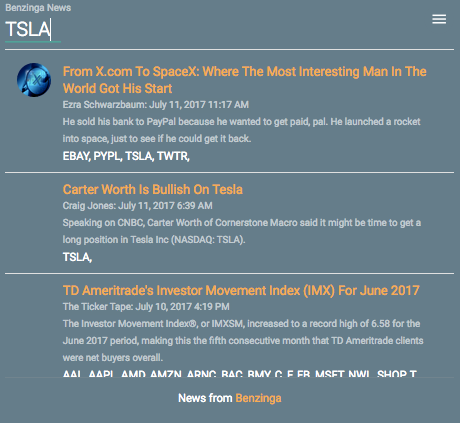Image resolution: width=460 pixels, height=423 pixels.
Task: Click the X.com article round thumbnail
Action: [34, 80]
